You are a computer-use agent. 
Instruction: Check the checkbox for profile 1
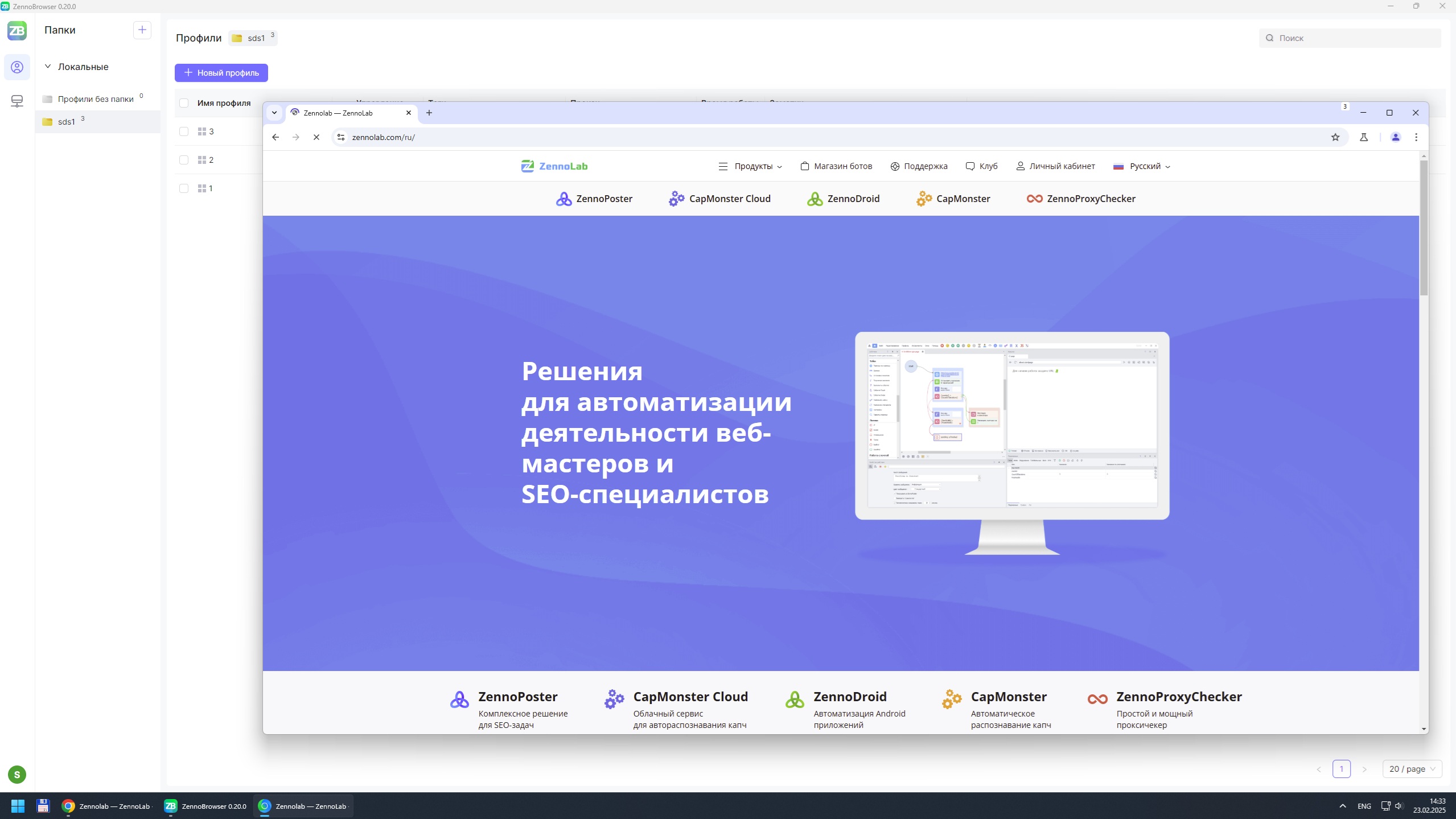point(184,188)
